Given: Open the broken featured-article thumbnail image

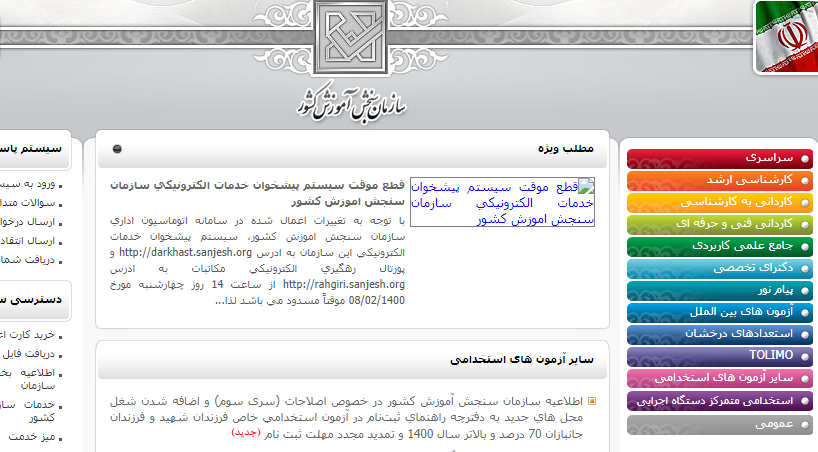Looking at the screenshot, I should click(x=502, y=202).
